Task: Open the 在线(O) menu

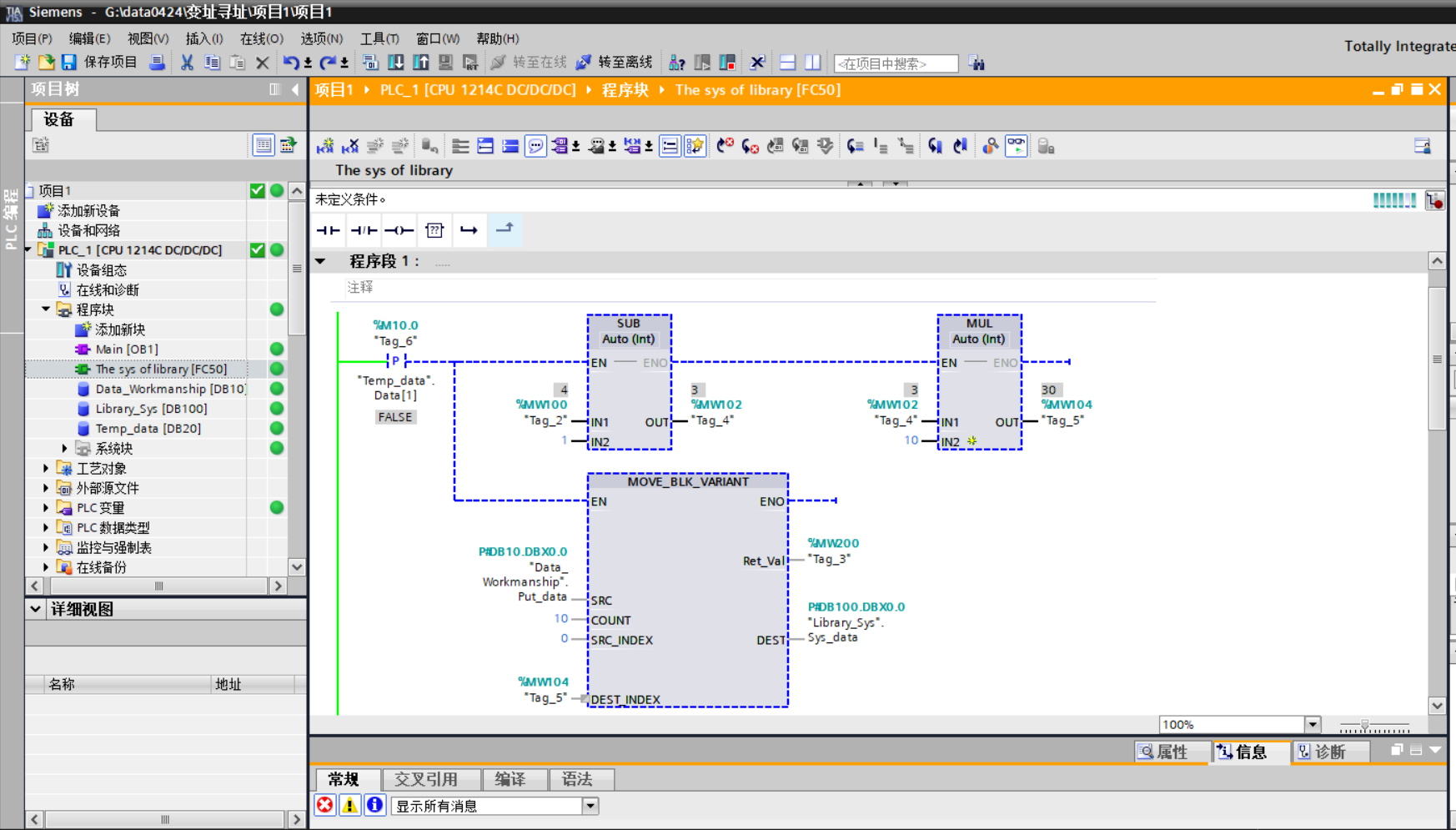Action: [x=261, y=38]
